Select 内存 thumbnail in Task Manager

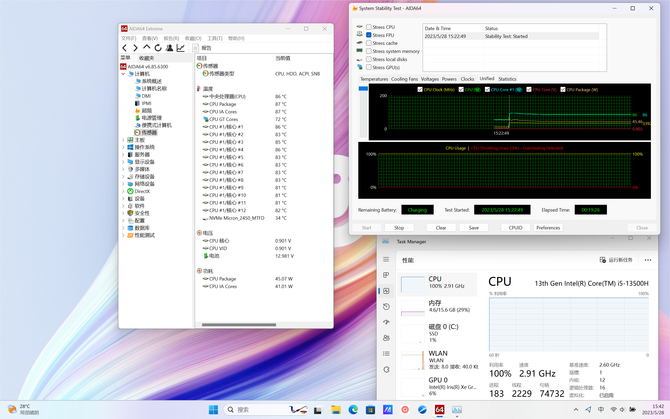coord(413,308)
